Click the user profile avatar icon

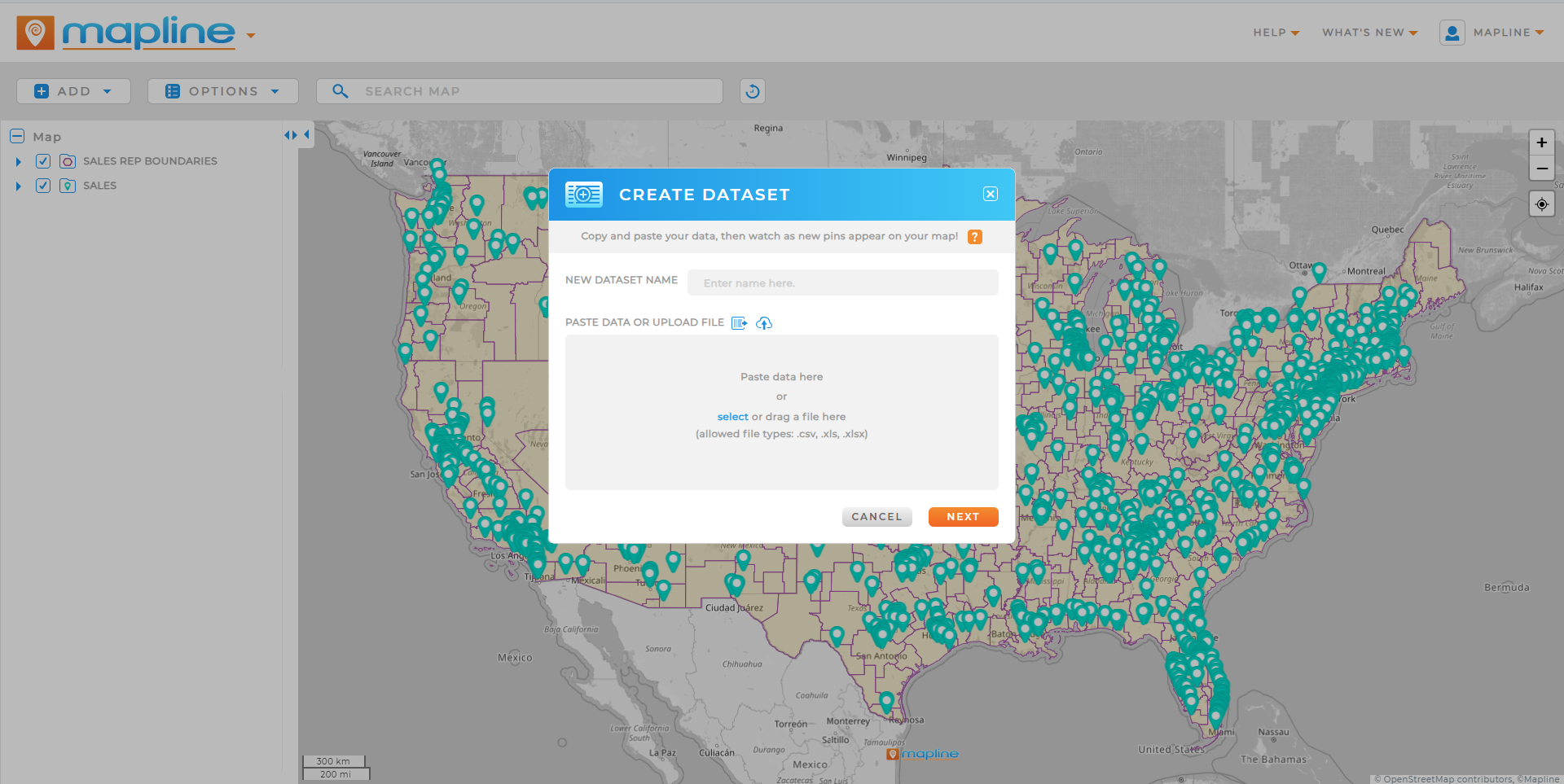(x=1452, y=33)
